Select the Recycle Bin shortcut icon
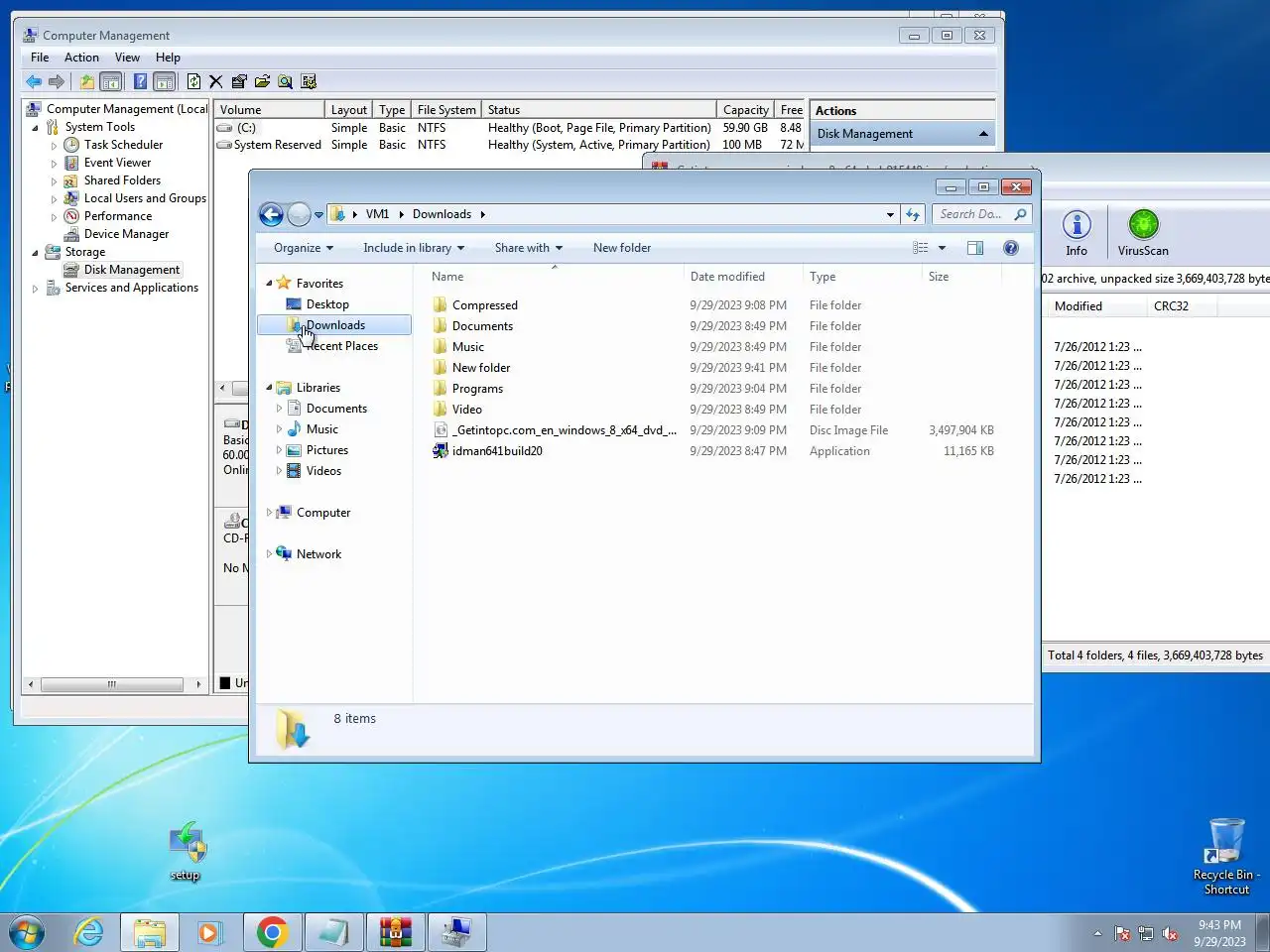The image size is (1270, 952). [1226, 857]
